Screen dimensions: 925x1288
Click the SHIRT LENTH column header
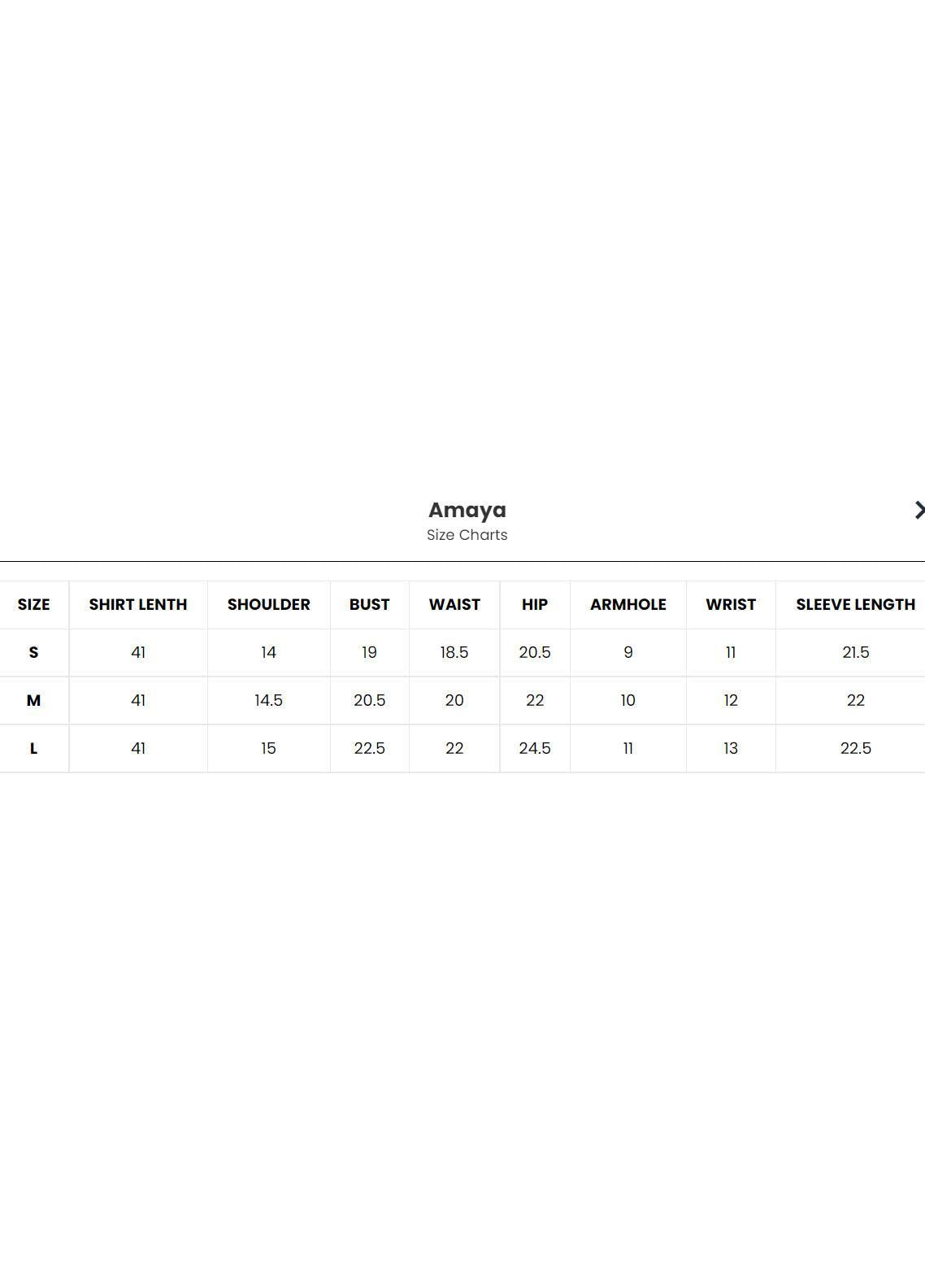click(x=138, y=604)
